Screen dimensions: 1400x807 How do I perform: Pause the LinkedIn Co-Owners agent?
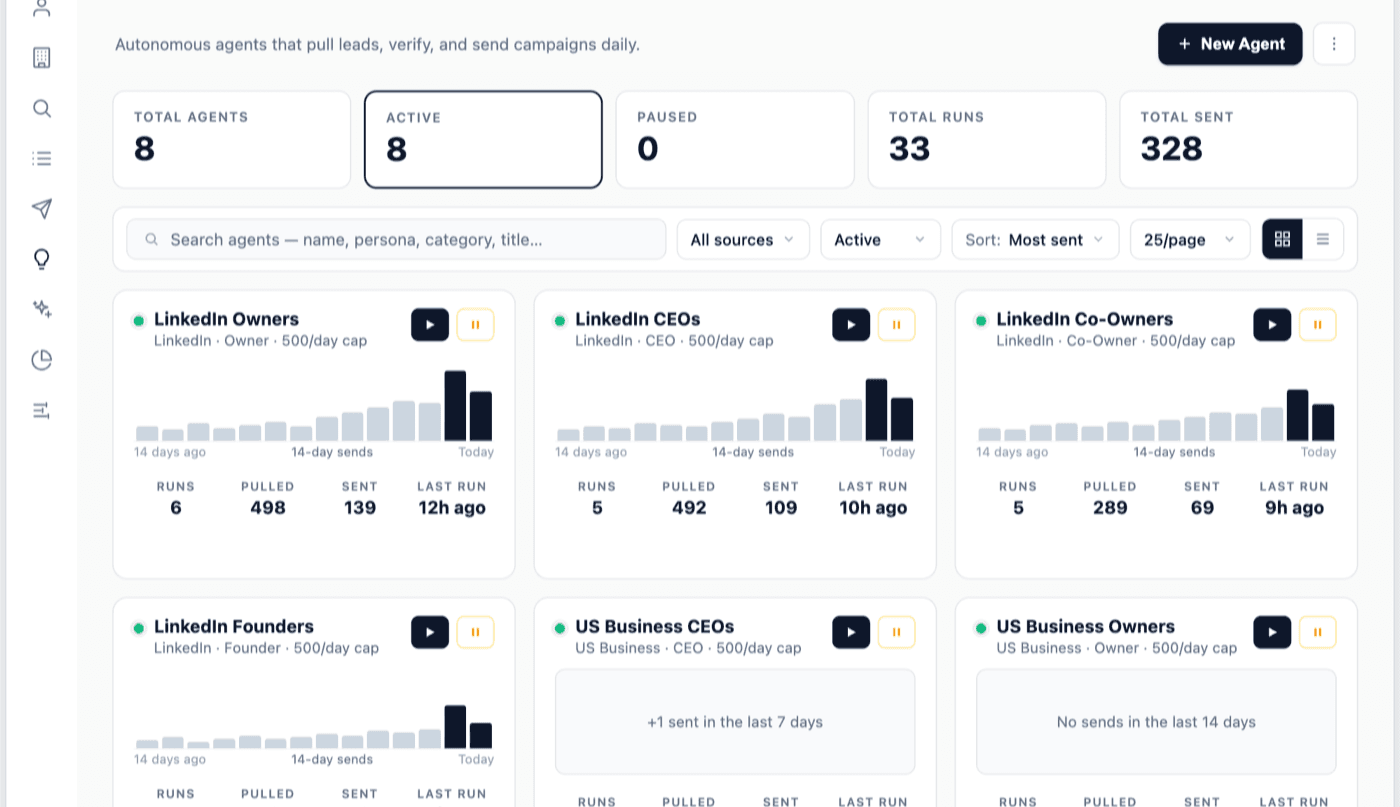pos(1317,325)
